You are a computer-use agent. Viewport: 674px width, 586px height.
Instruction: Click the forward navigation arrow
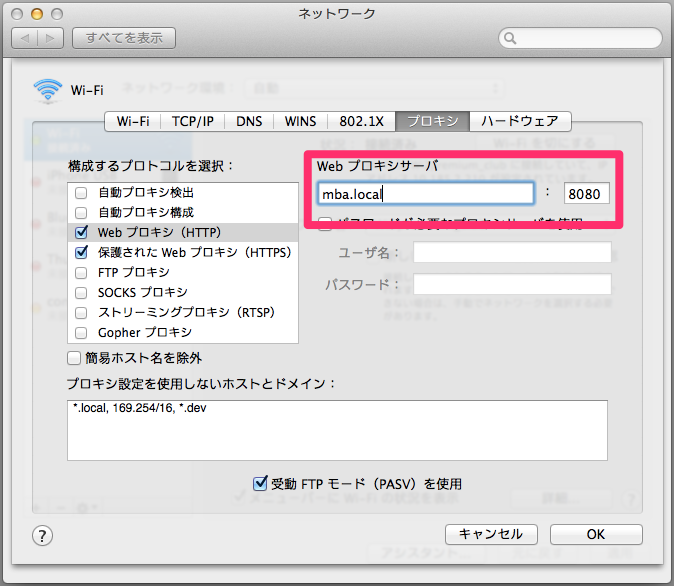pyautogui.click(x=51, y=38)
